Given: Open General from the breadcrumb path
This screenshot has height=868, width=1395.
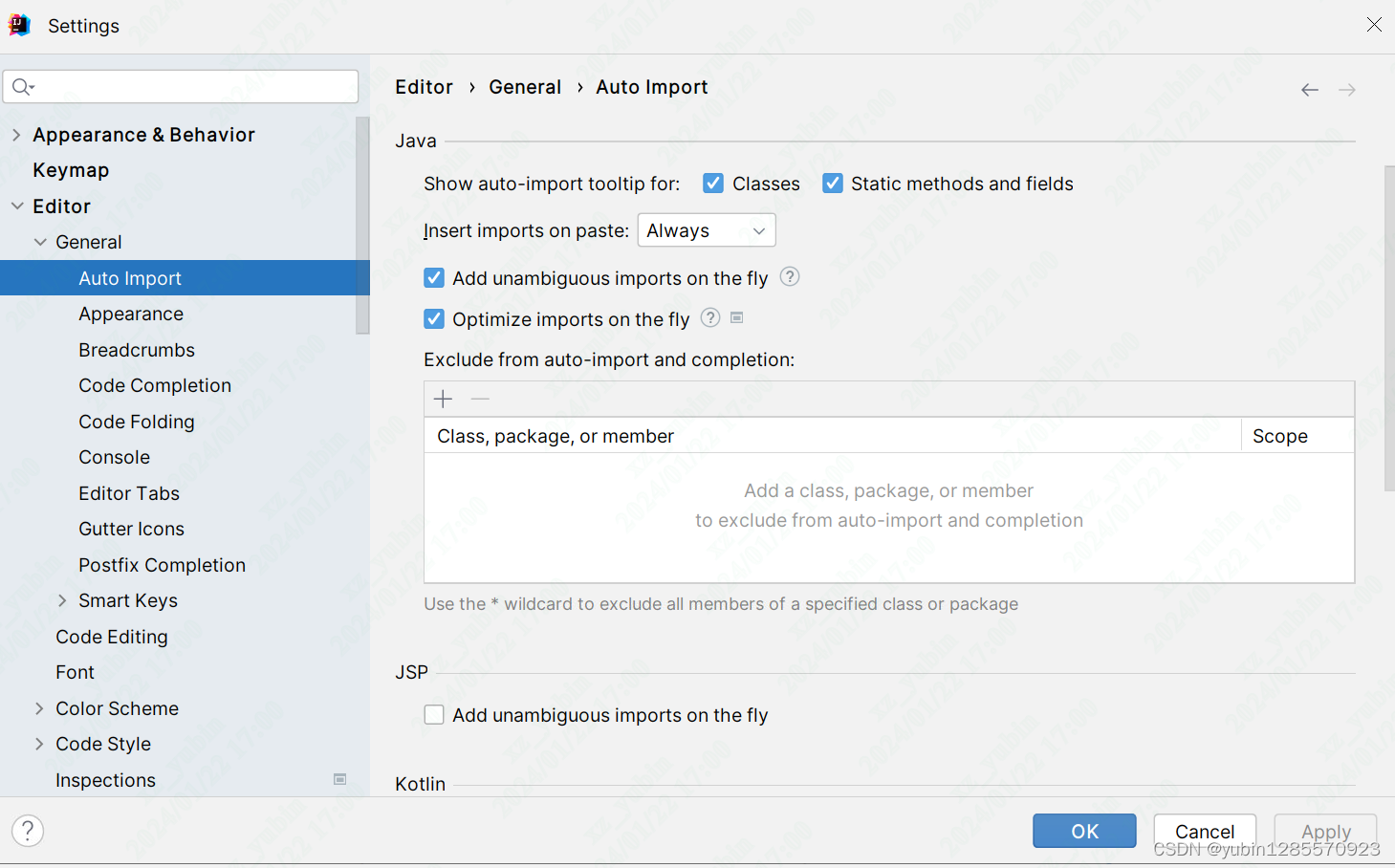Looking at the screenshot, I should coord(525,86).
